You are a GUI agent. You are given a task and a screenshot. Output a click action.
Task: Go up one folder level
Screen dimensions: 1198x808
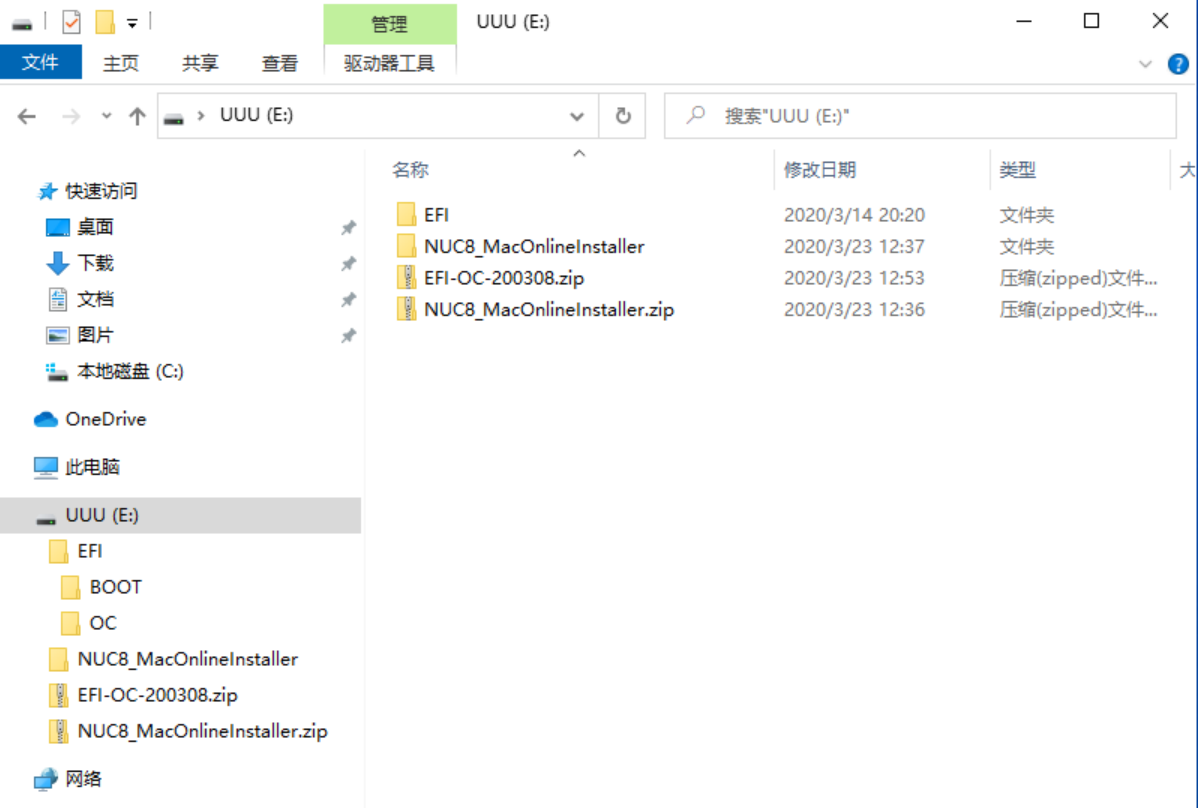[x=138, y=116]
